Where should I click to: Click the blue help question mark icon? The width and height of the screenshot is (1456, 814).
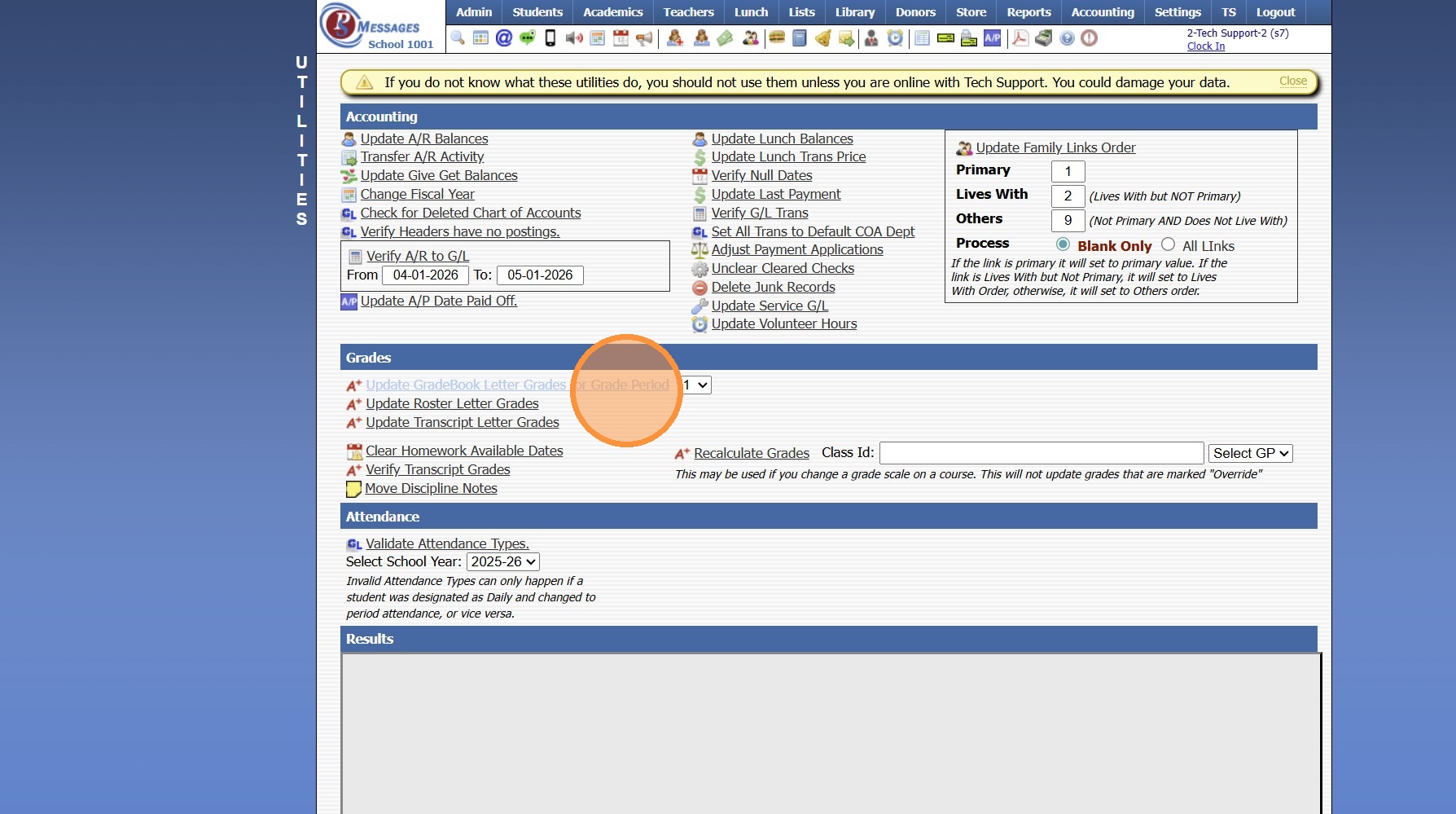(x=1067, y=38)
